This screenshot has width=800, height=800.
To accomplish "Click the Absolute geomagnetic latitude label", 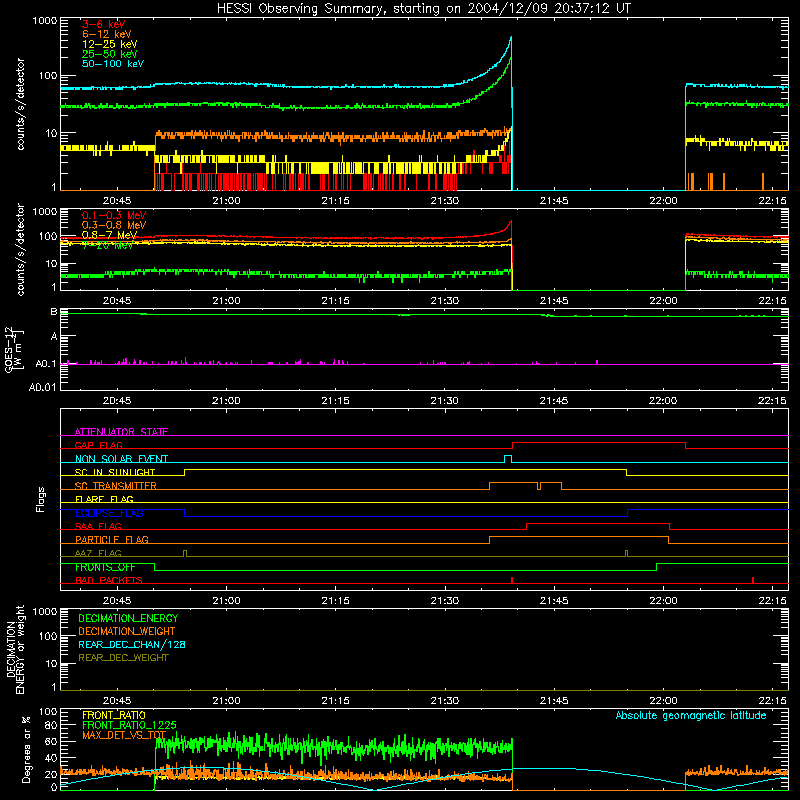I will point(691,715).
